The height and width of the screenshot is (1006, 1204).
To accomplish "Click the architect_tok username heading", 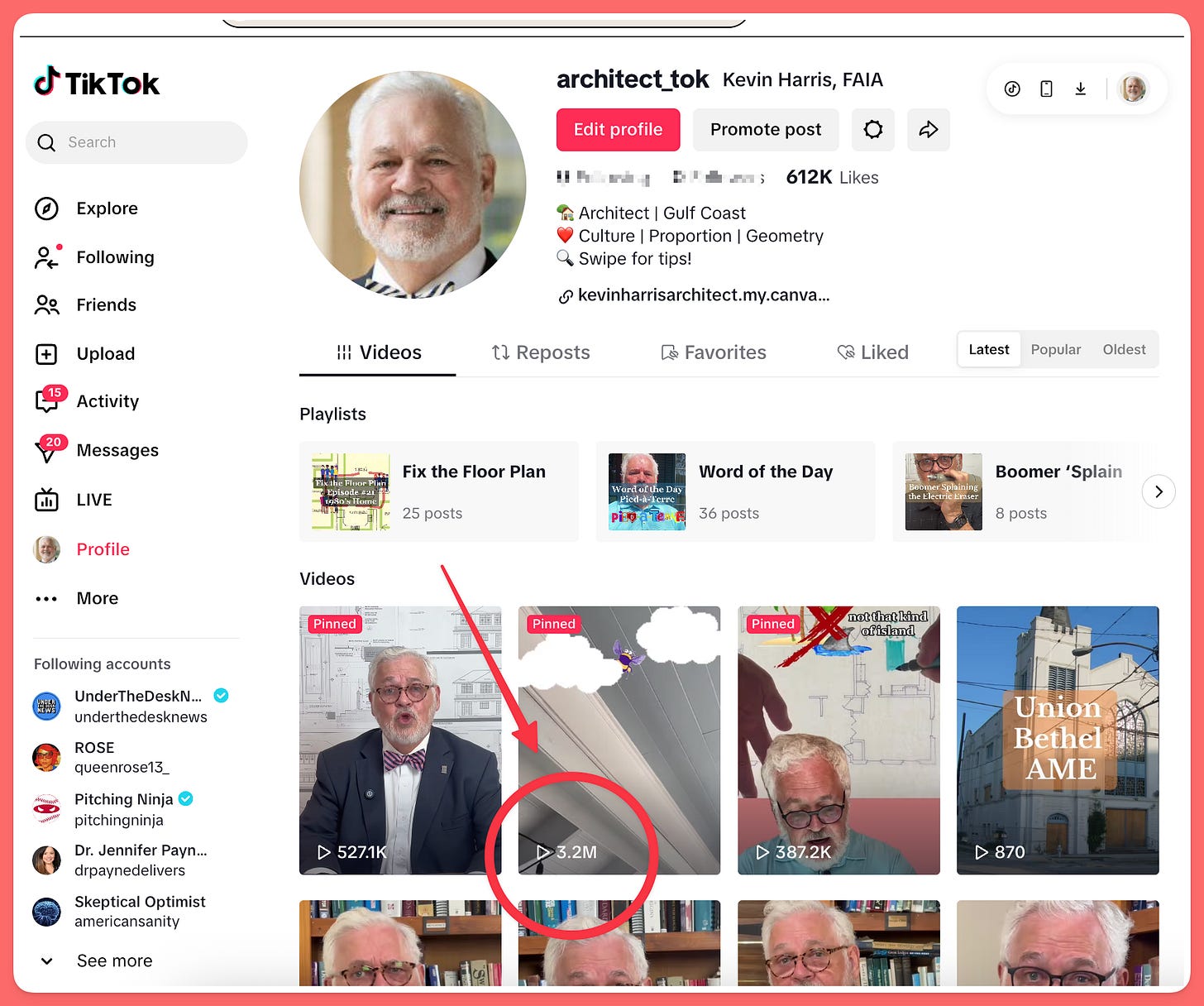I will click(x=633, y=79).
